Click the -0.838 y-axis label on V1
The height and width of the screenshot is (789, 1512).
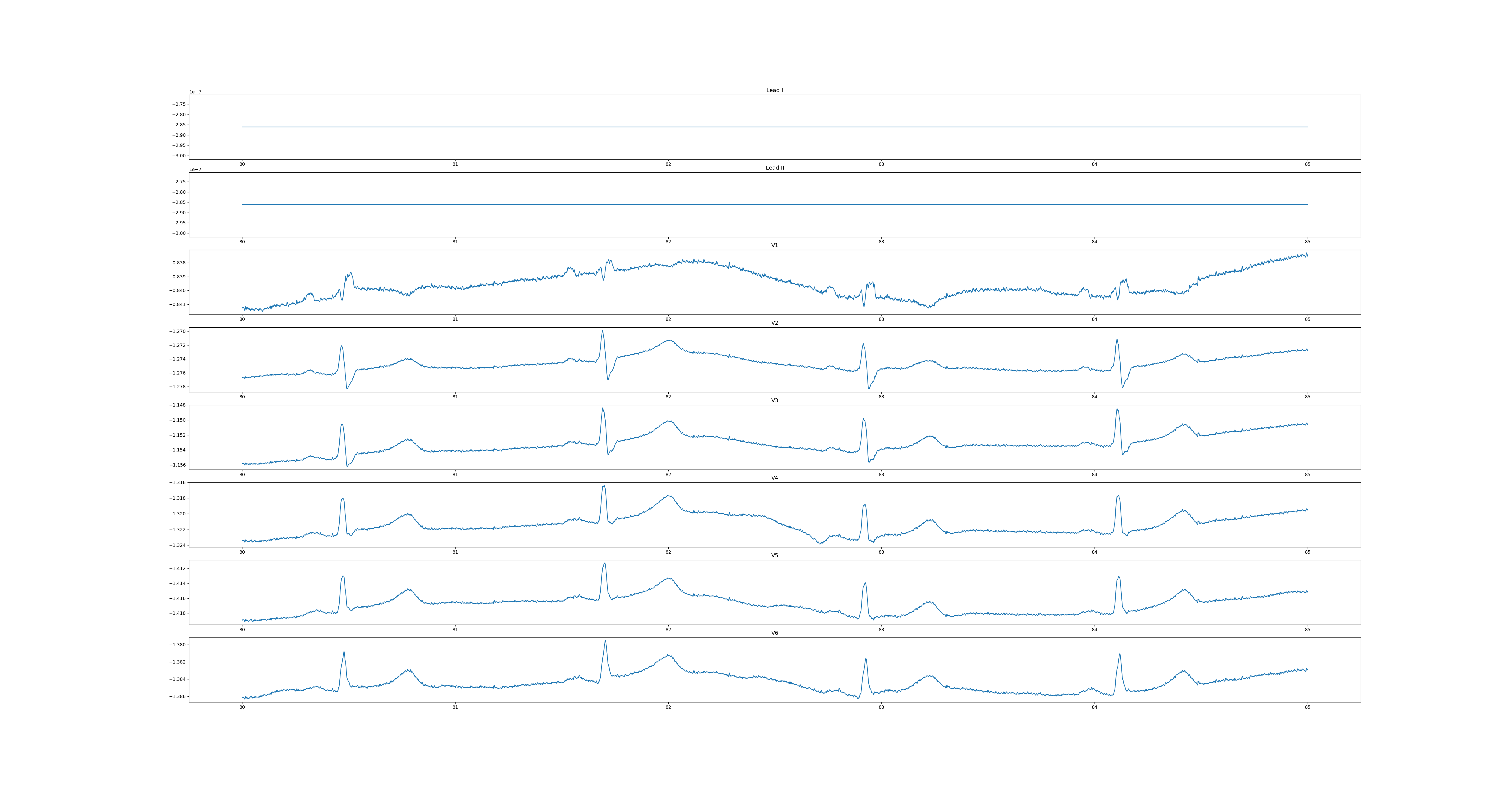pyautogui.click(x=178, y=263)
